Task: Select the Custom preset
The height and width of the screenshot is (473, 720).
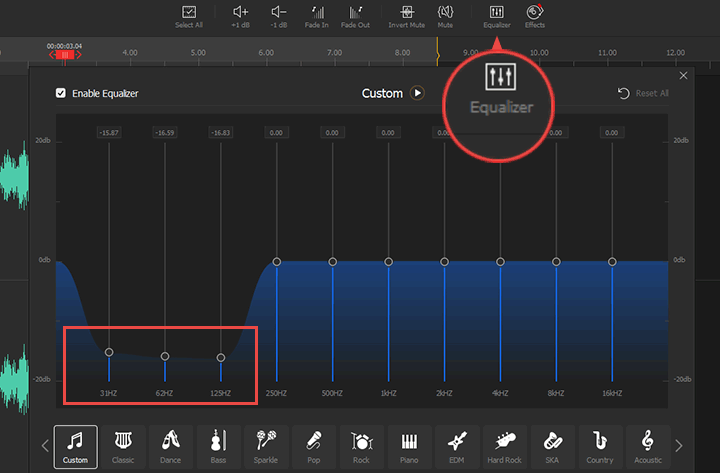Action: pyautogui.click(x=75, y=447)
